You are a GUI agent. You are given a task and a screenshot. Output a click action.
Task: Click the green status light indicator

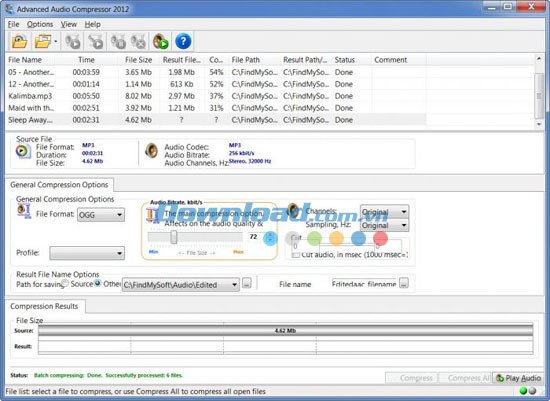click(524, 391)
